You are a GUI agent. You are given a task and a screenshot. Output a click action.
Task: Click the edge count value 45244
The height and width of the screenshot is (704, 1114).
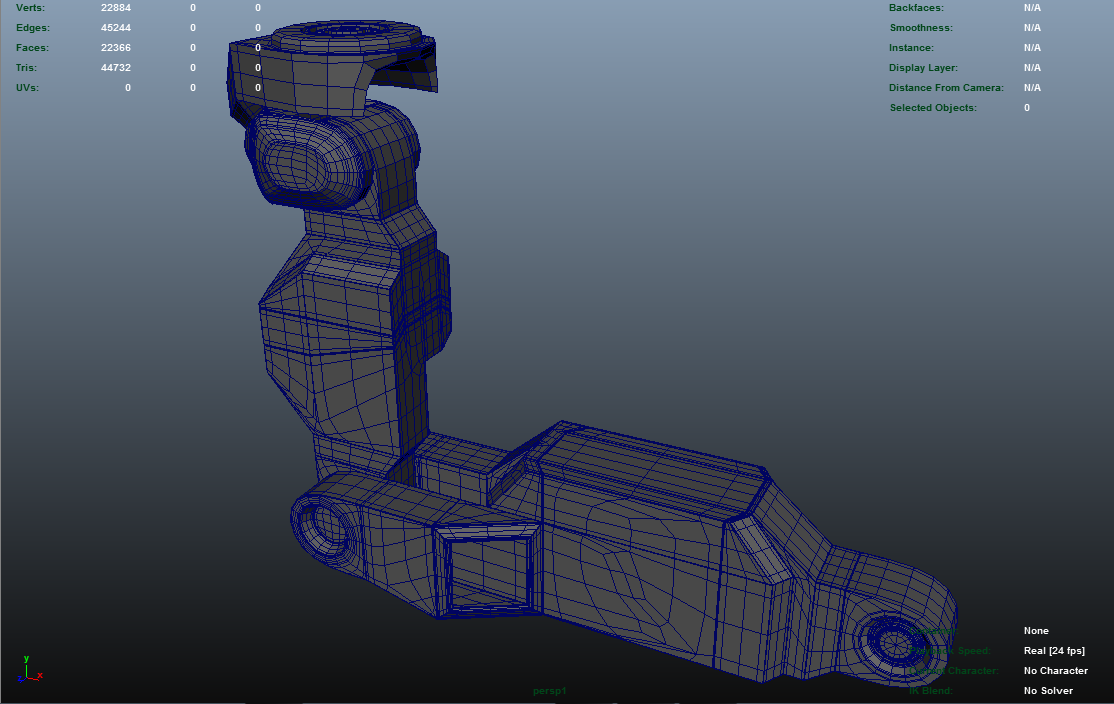116,28
